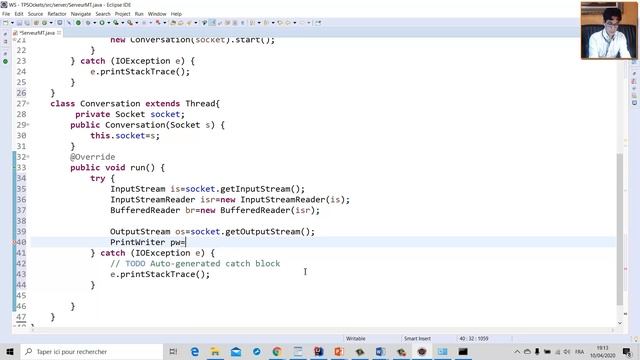The width and height of the screenshot is (640, 360).
Task: Open the Mail app from the taskbar
Action: pyautogui.click(x=236, y=351)
